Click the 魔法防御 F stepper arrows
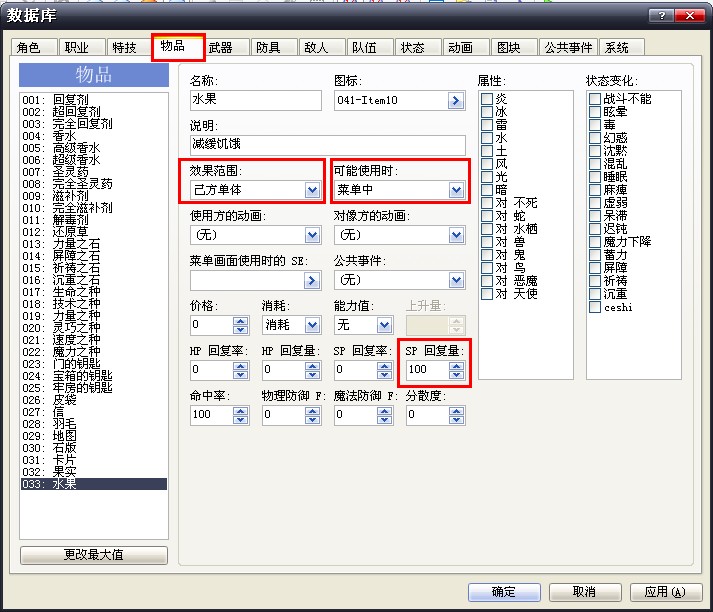This screenshot has height=612, width=713. (384, 415)
